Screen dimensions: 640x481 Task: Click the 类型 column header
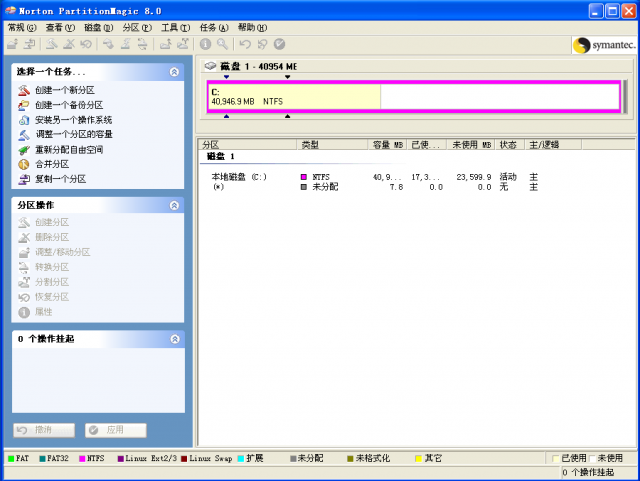pos(332,145)
